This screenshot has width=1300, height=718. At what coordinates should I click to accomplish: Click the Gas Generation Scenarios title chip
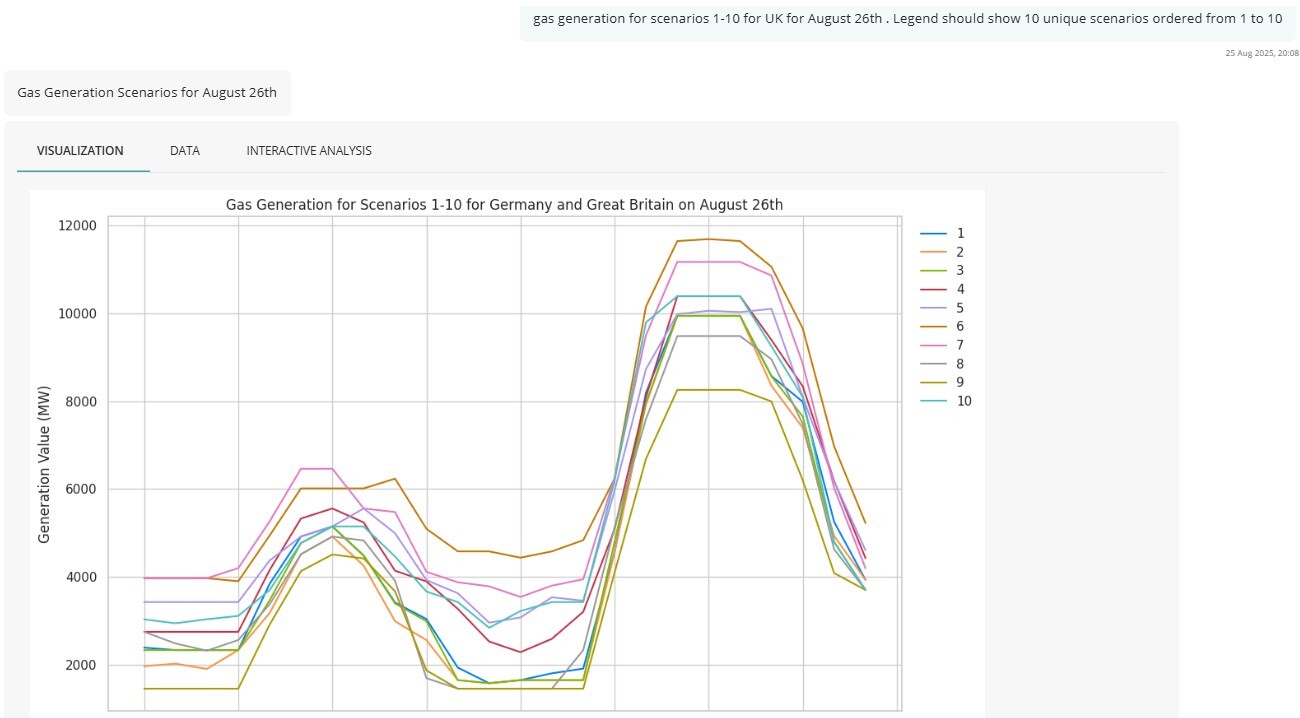click(146, 92)
